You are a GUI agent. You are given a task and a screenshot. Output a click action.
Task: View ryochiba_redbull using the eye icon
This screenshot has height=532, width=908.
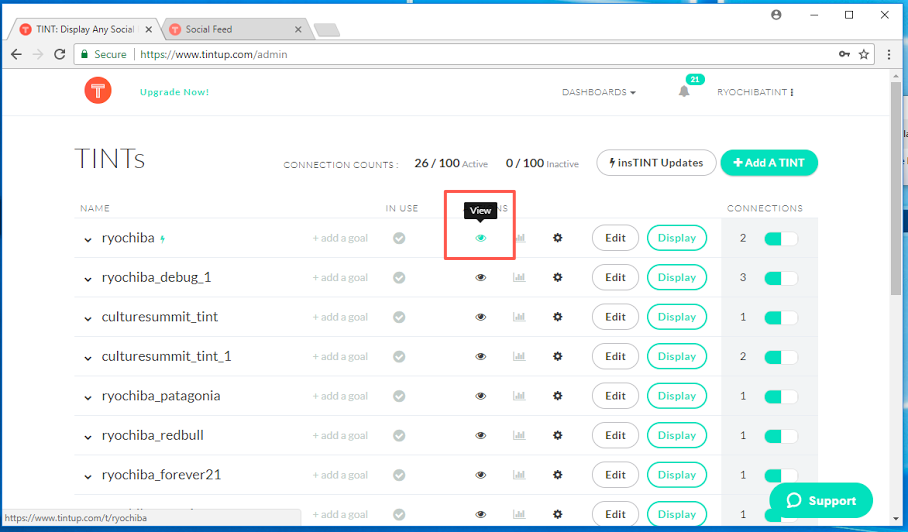[x=481, y=435]
